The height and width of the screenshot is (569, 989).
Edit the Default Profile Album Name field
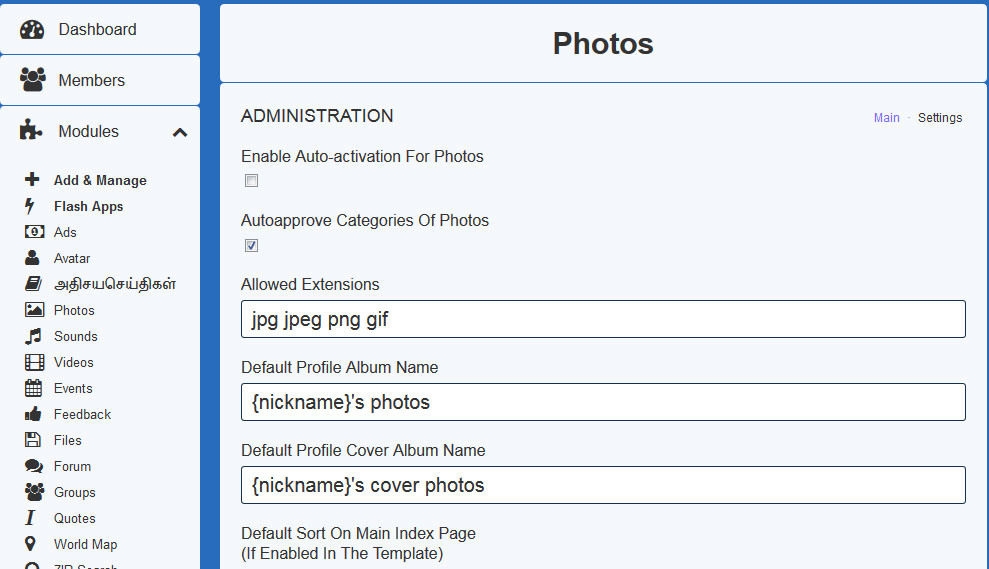[603, 402]
